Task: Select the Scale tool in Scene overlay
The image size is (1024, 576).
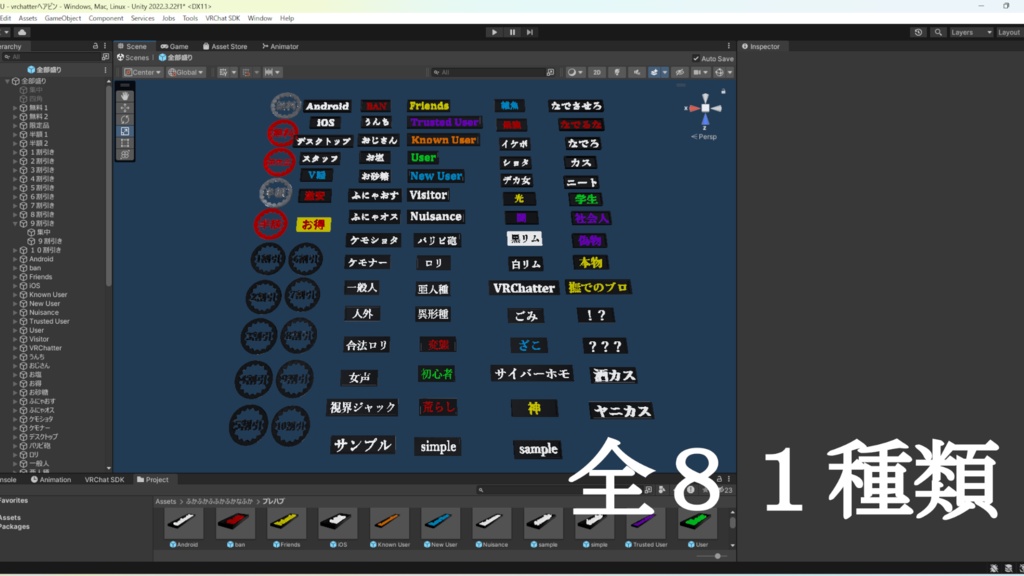Action: [x=125, y=131]
